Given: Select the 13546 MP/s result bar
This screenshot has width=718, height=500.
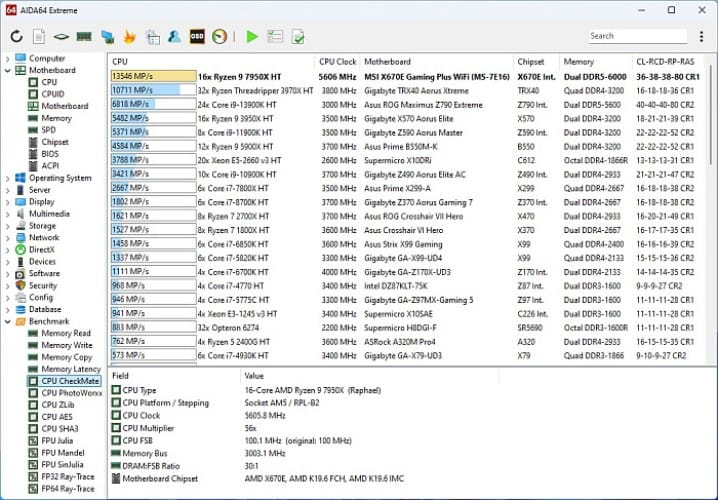Looking at the screenshot, I should pyautogui.click(x=152, y=76).
